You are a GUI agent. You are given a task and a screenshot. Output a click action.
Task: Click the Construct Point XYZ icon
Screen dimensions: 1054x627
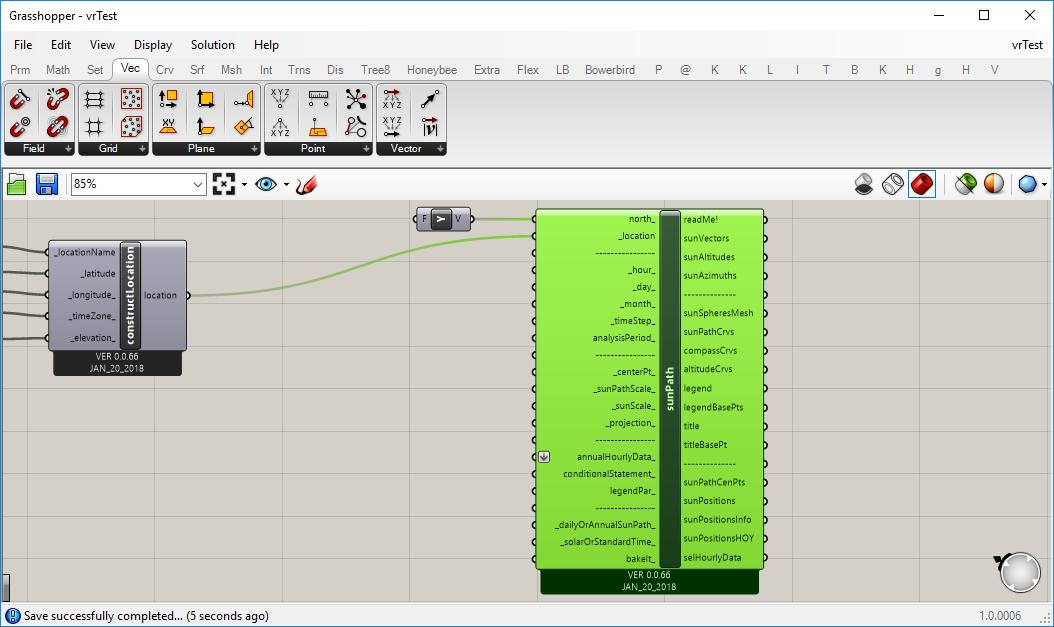click(x=280, y=99)
